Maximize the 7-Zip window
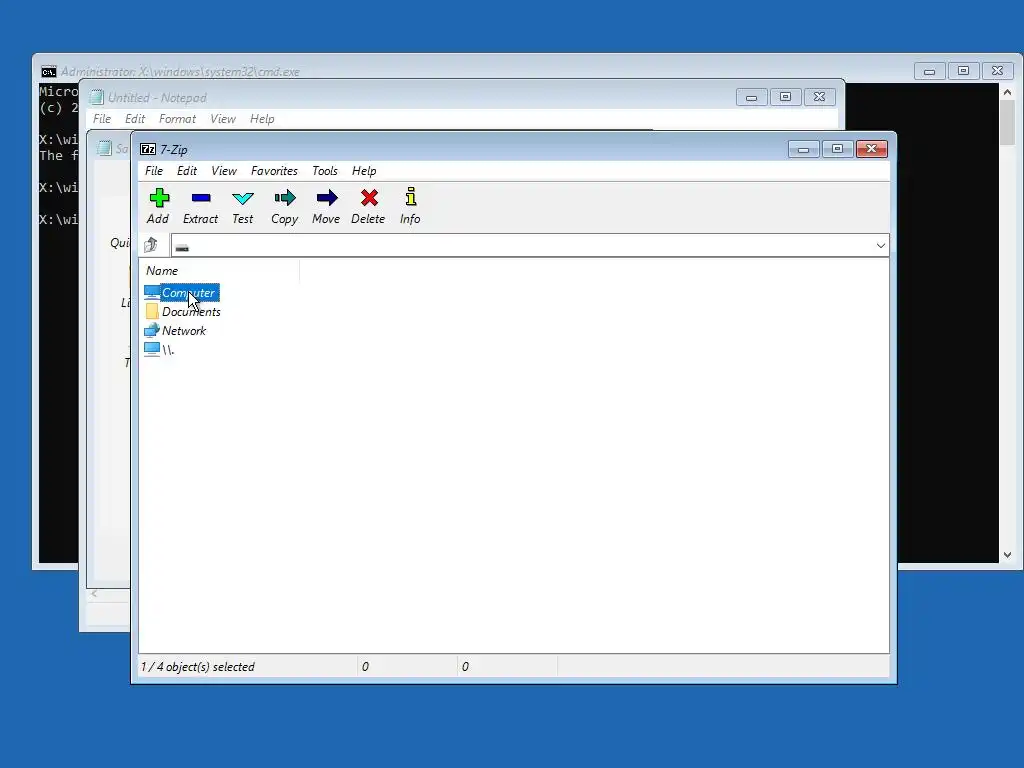Screen dimensions: 1024x768 (837, 150)
